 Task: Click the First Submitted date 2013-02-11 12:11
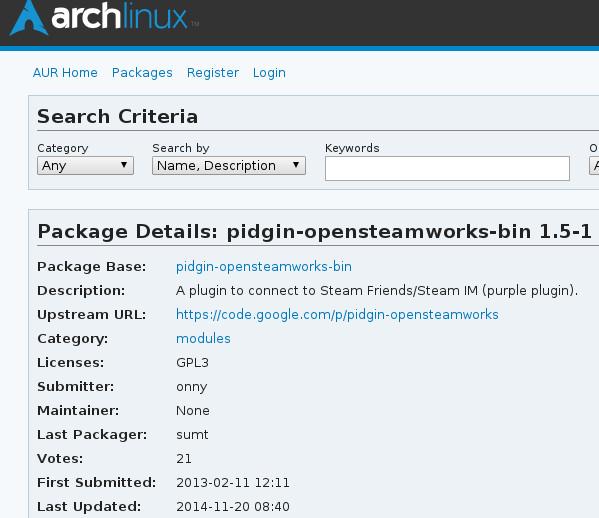point(233,483)
